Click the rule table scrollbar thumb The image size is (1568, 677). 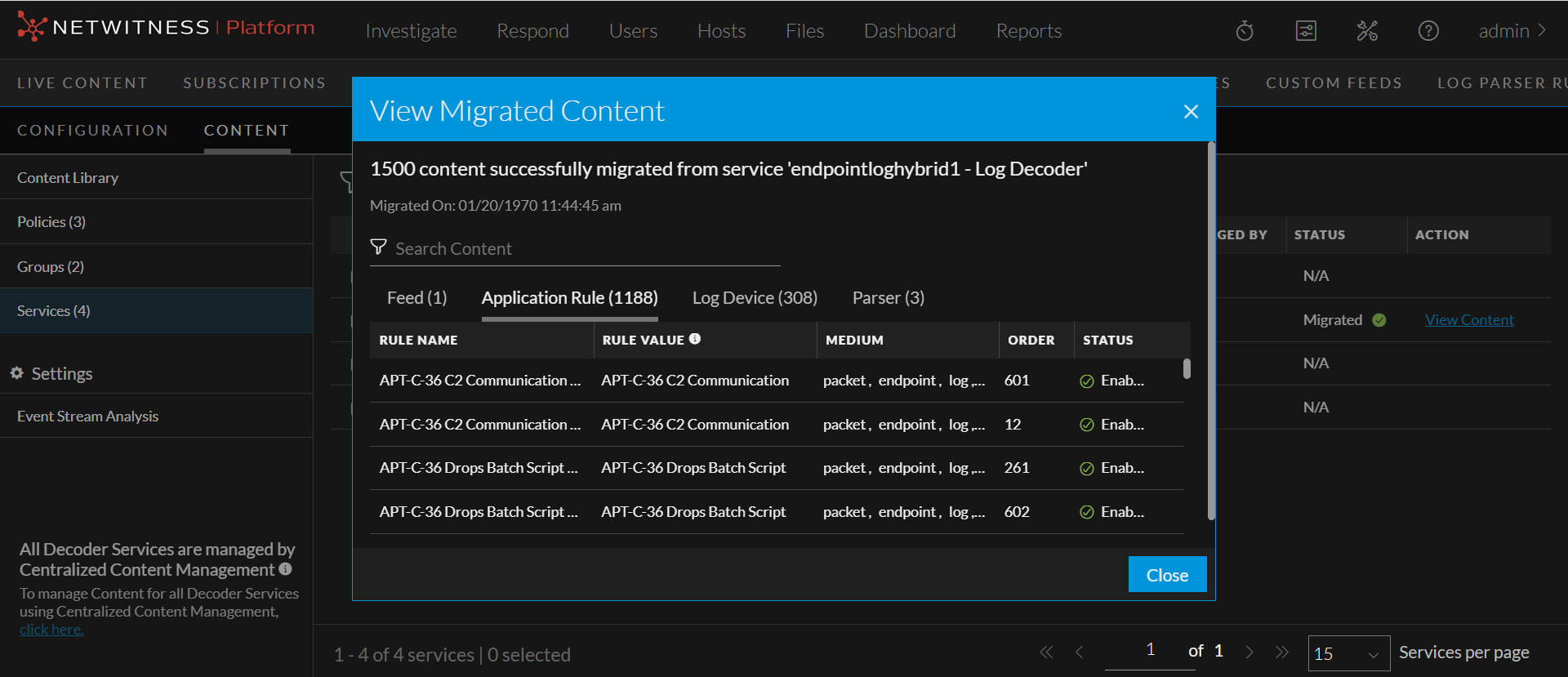(1187, 369)
